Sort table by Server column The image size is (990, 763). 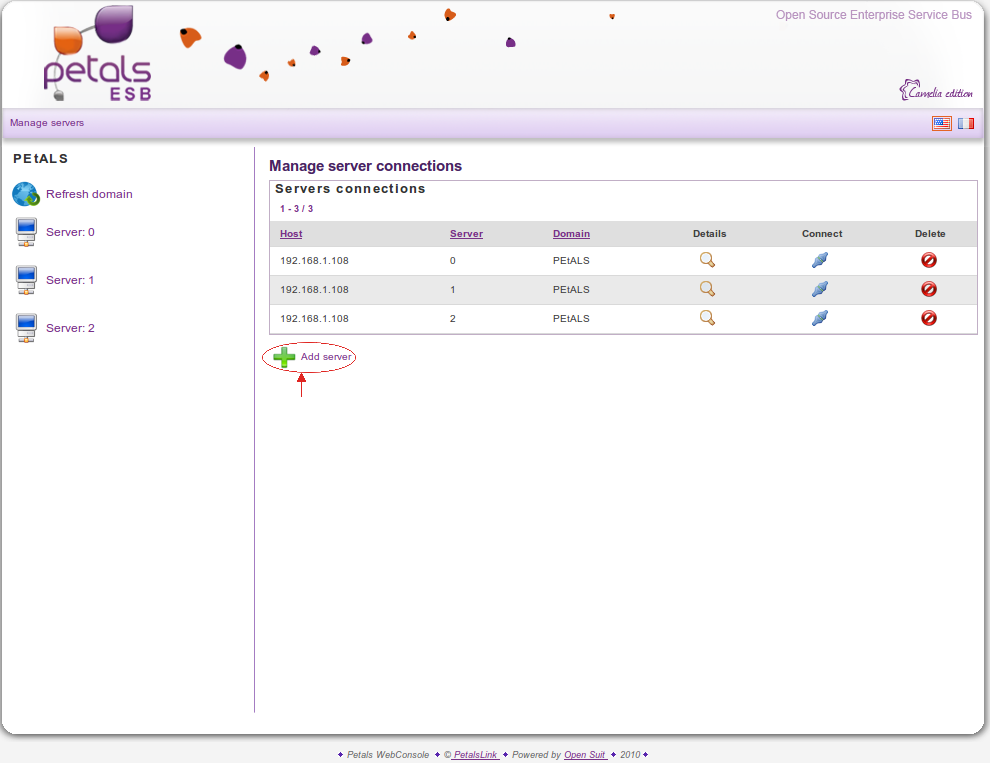click(466, 234)
